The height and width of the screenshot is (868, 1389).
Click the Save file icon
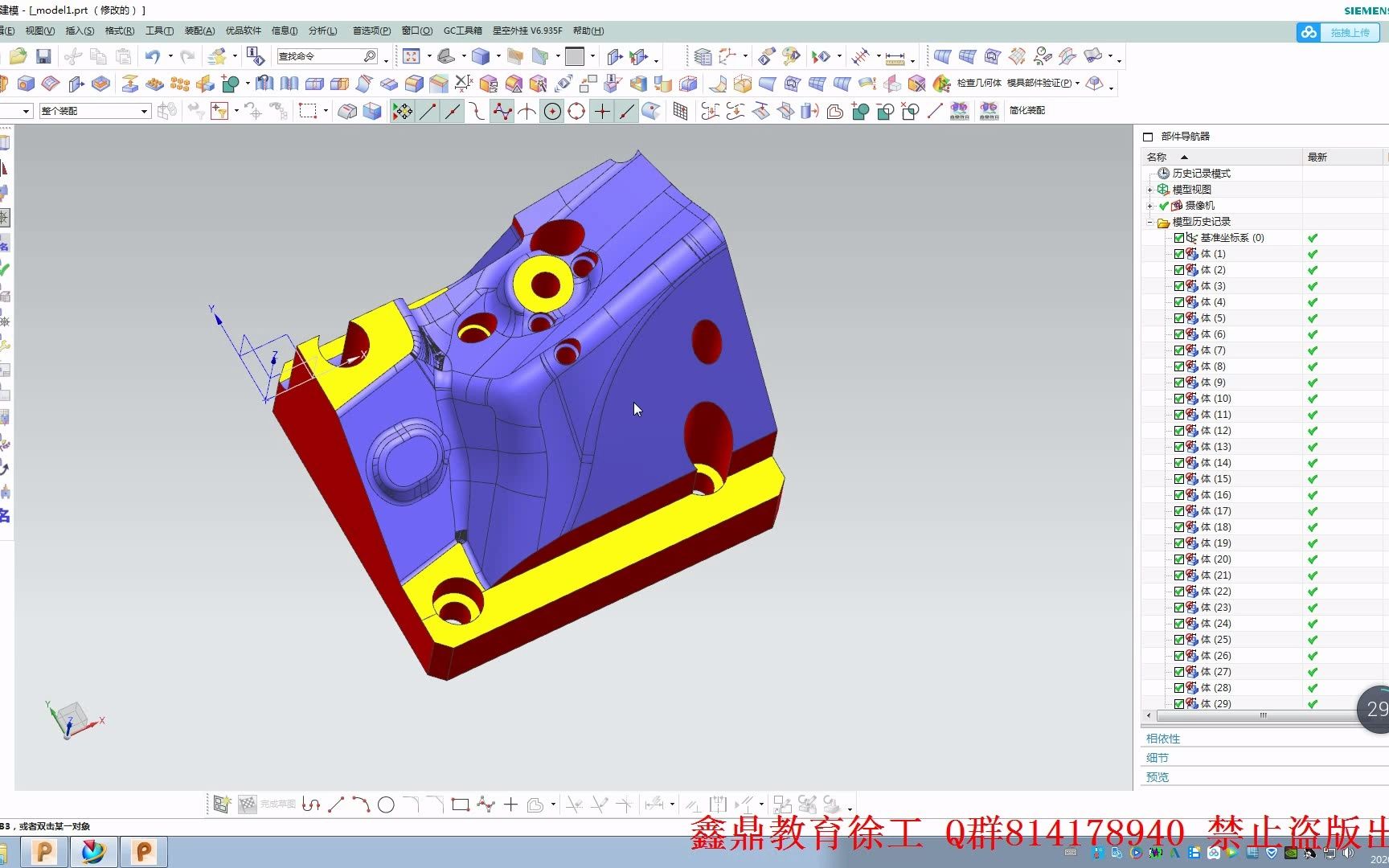[43, 56]
